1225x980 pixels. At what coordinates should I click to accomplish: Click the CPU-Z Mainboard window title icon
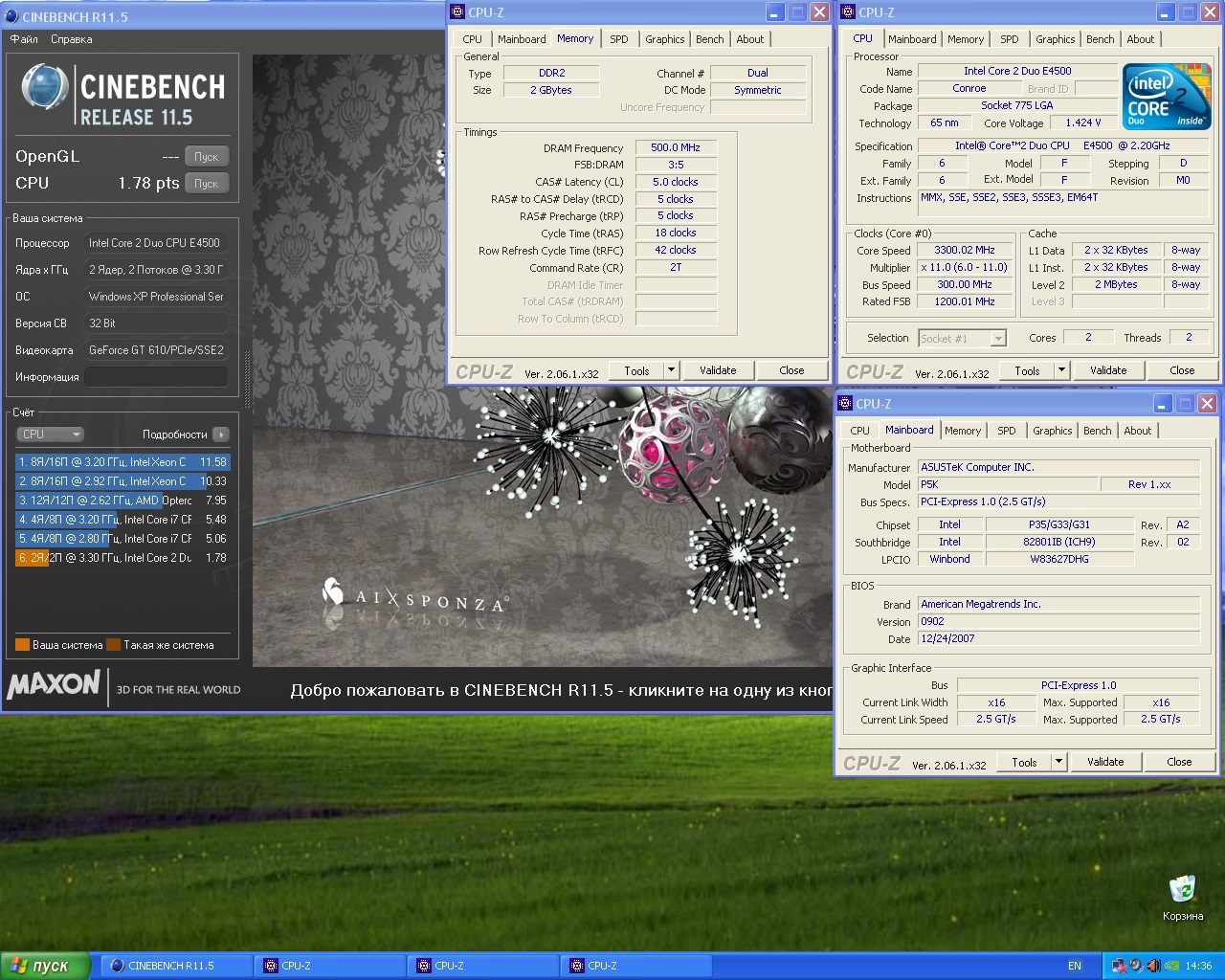845,404
